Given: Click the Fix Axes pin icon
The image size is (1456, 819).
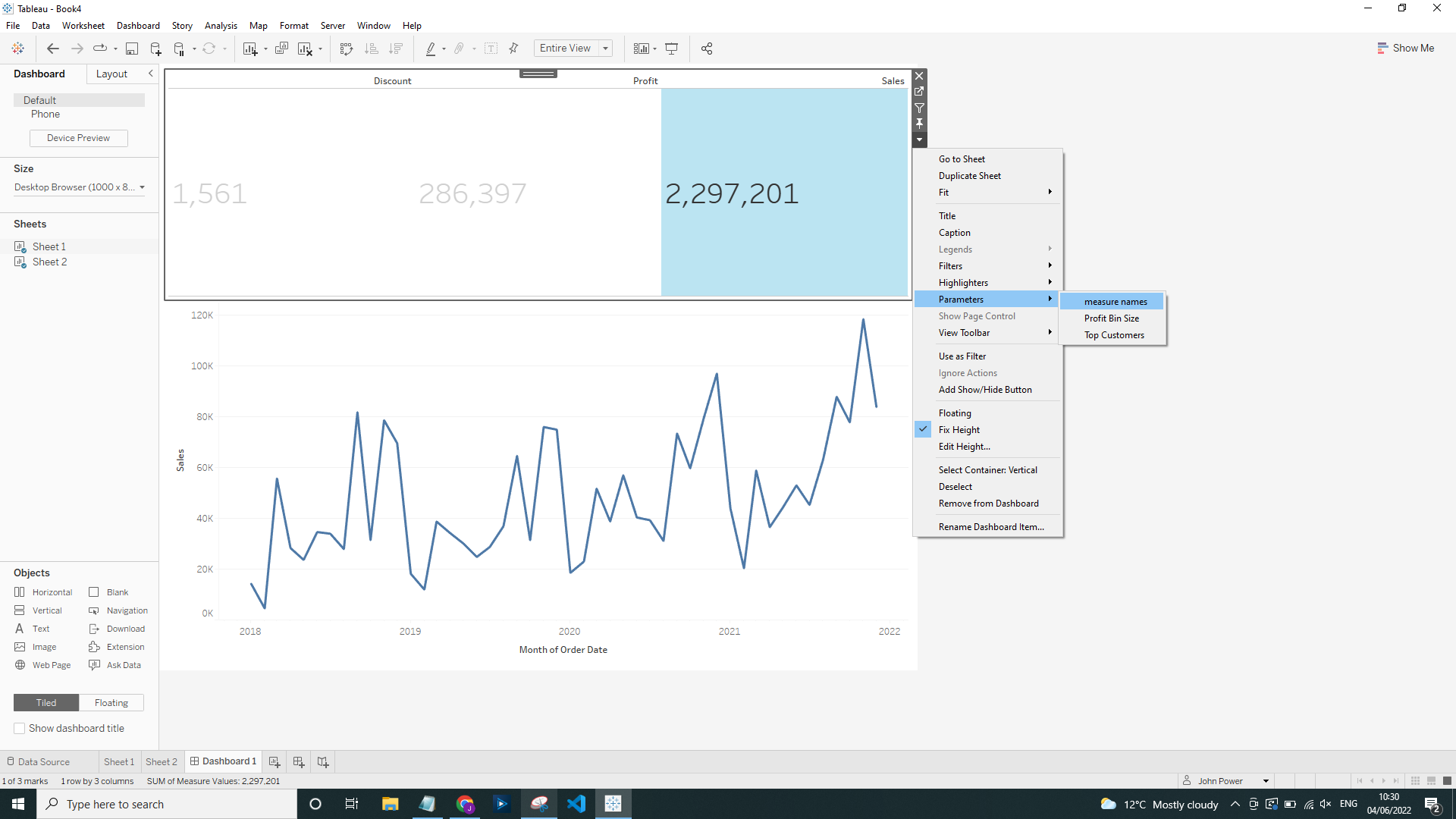Looking at the screenshot, I should point(513,49).
